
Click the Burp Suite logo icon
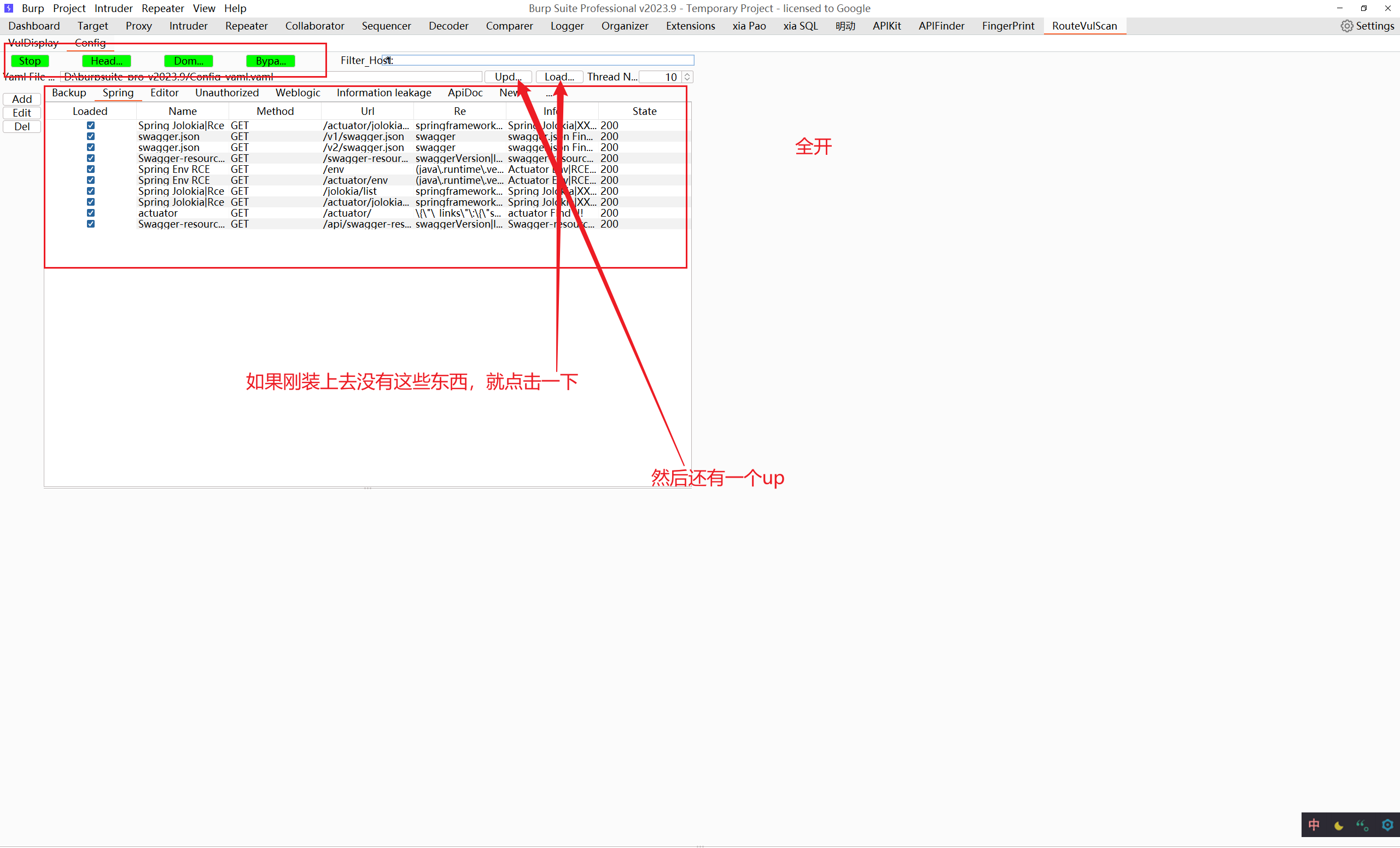click(x=9, y=8)
